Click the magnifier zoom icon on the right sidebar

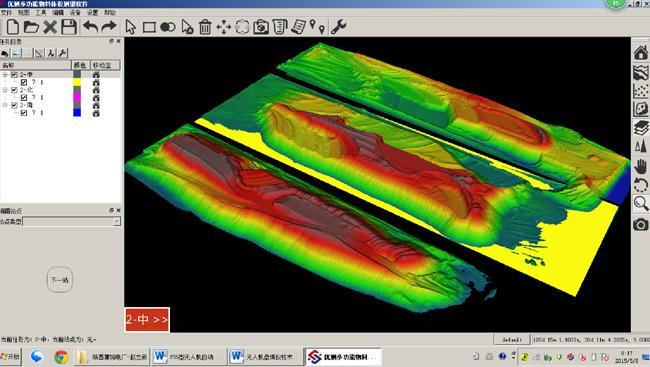640,204
